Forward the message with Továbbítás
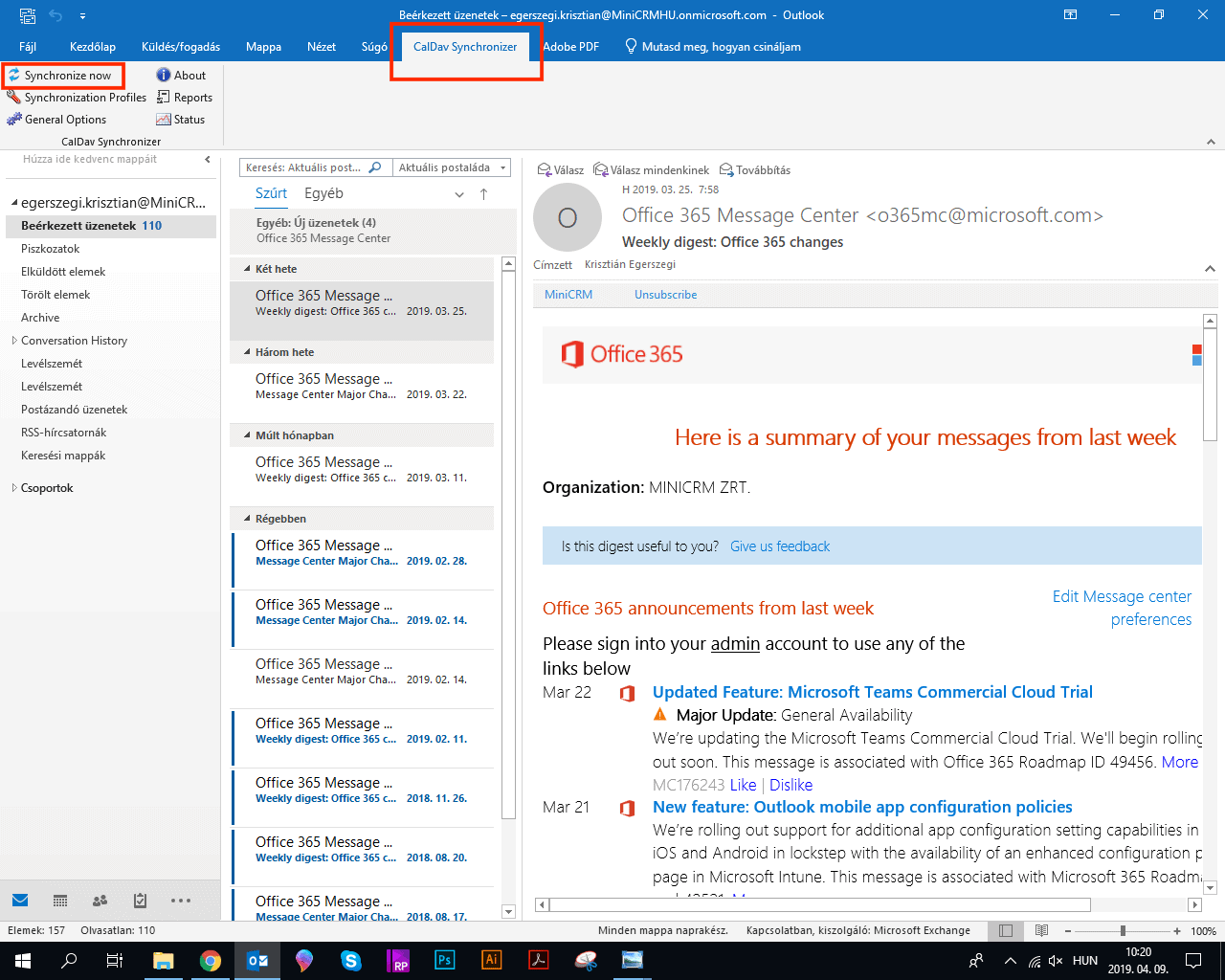This screenshot has width=1225, height=980. click(755, 170)
